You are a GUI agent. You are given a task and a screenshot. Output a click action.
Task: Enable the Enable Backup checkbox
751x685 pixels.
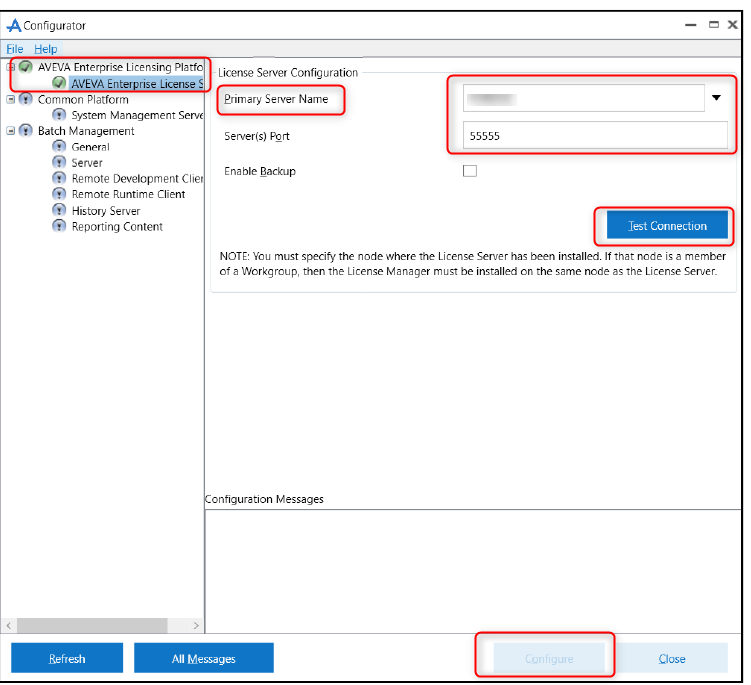(x=470, y=171)
